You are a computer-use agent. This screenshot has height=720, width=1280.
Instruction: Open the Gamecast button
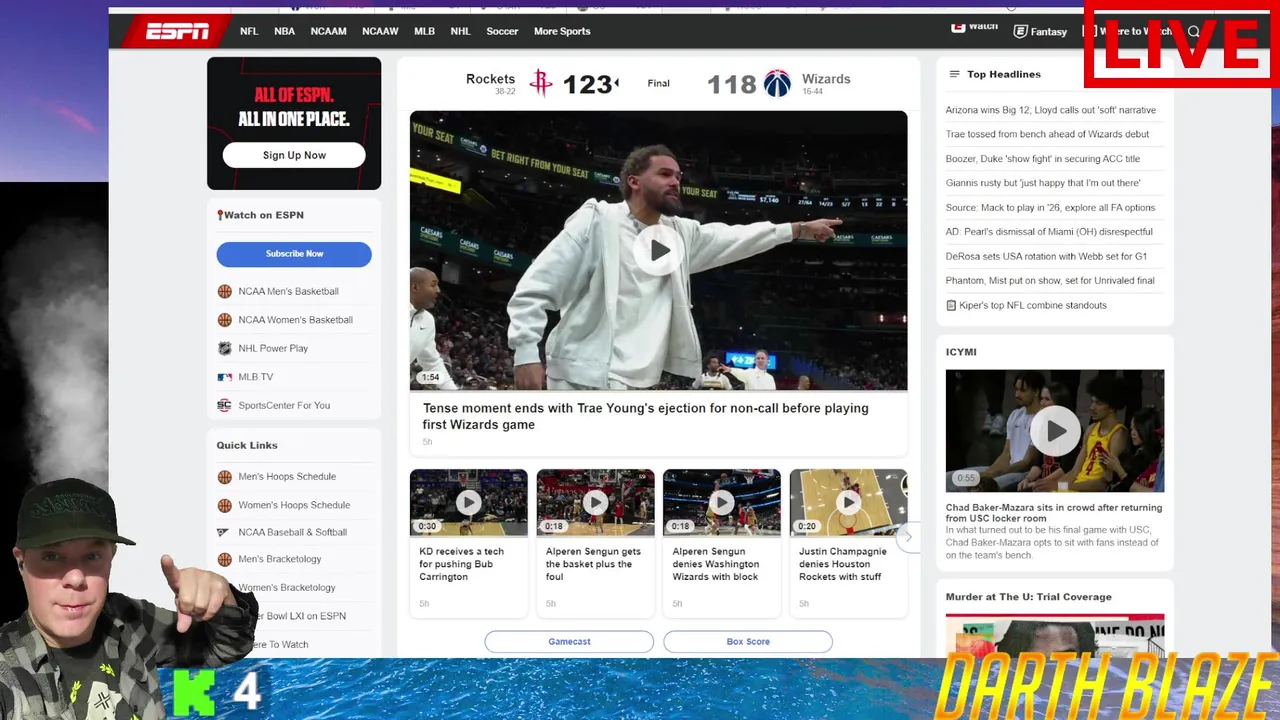[x=569, y=642]
